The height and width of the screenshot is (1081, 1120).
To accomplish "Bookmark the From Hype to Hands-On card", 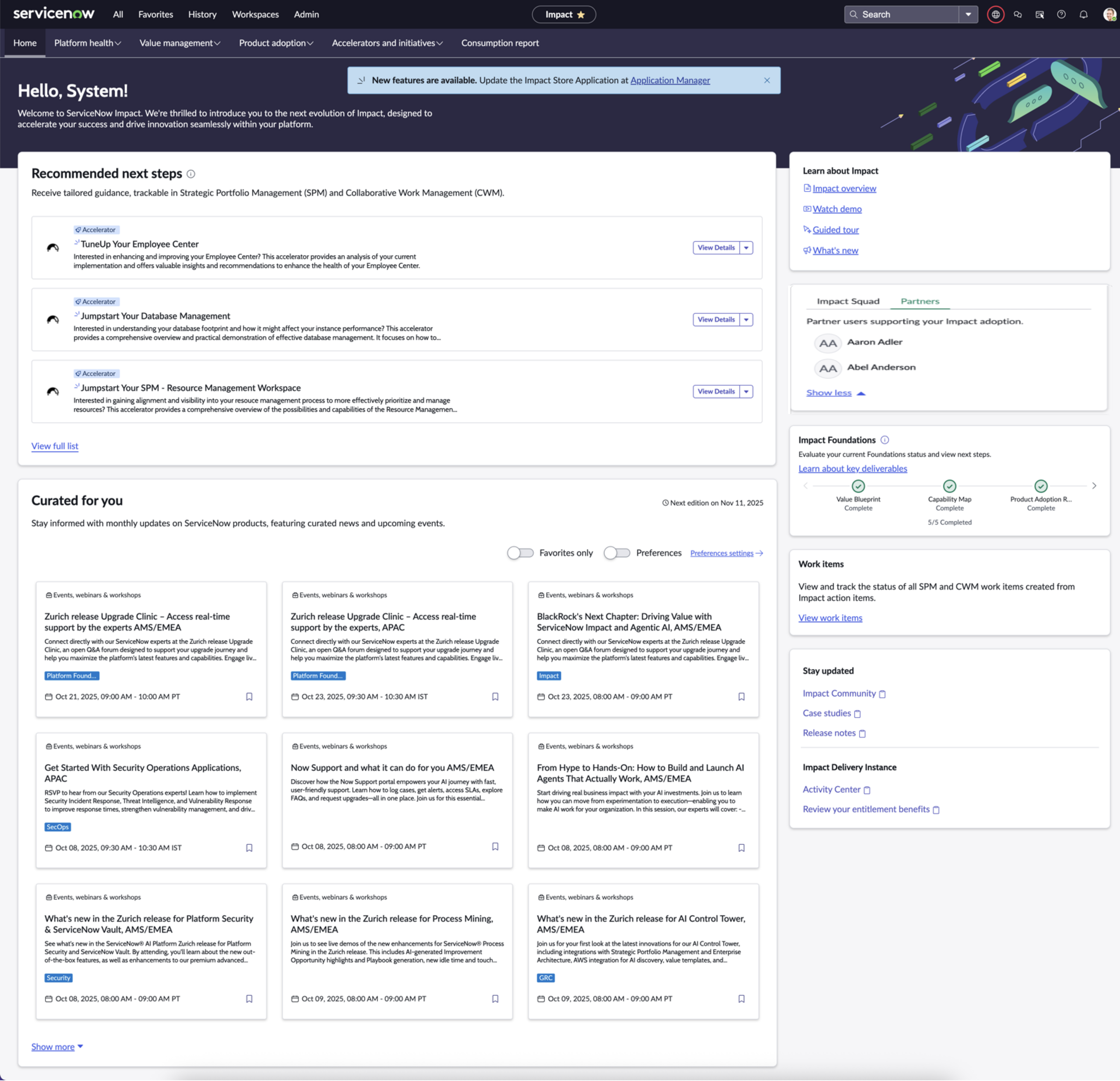I will pyautogui.click(x=741, y=848).
